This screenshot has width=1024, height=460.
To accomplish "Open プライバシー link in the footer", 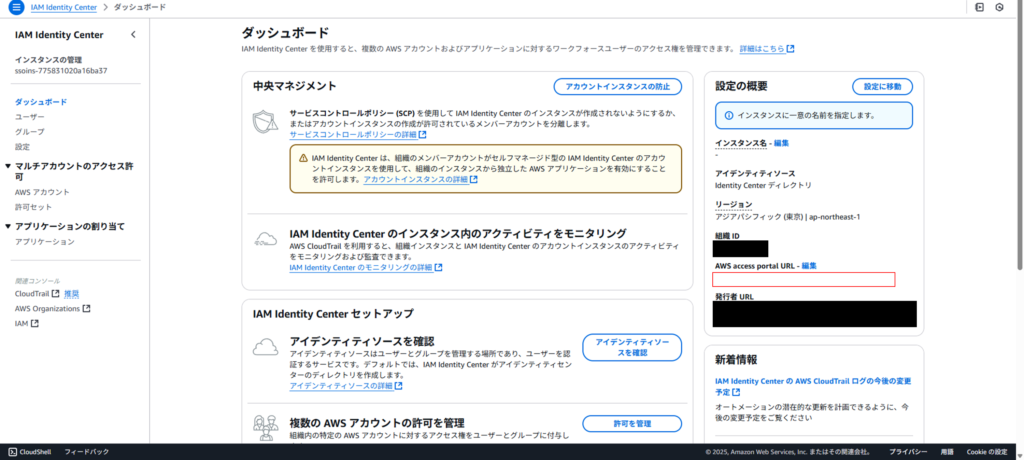I will coord(908,452).
